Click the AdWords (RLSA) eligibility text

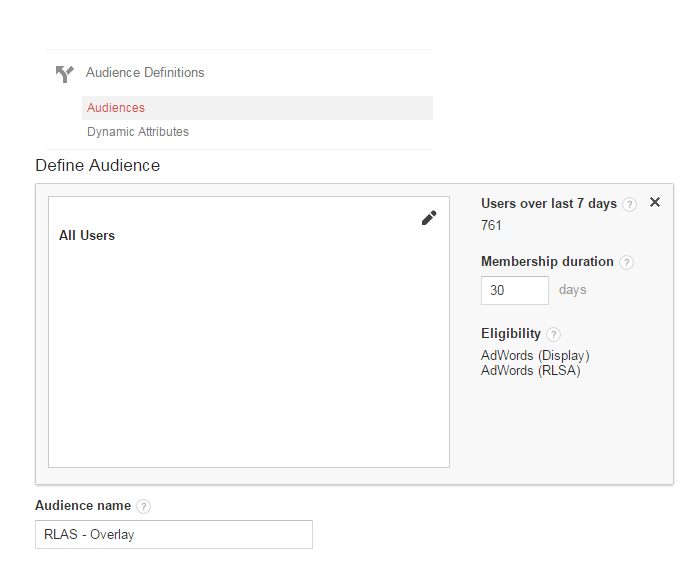pos(530,371)
